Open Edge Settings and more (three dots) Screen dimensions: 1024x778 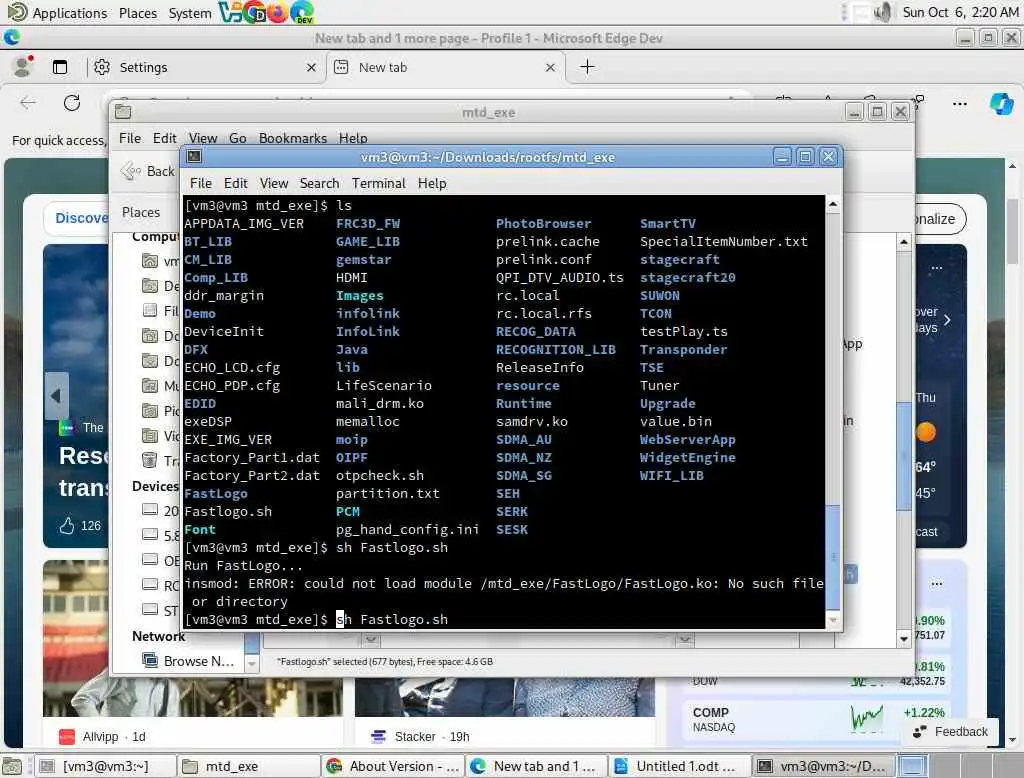pos(959,103)
